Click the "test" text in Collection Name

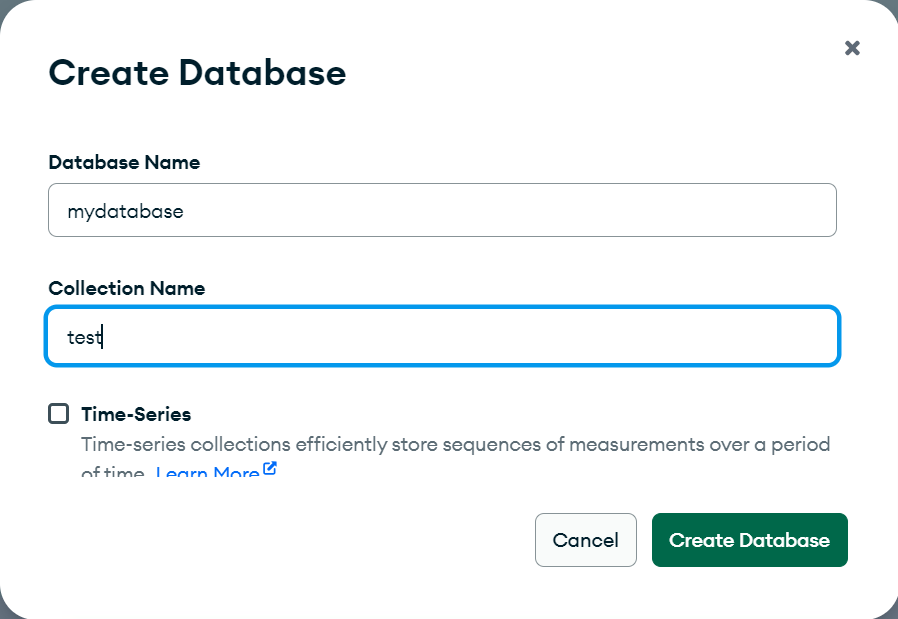(x=84, y=337)
